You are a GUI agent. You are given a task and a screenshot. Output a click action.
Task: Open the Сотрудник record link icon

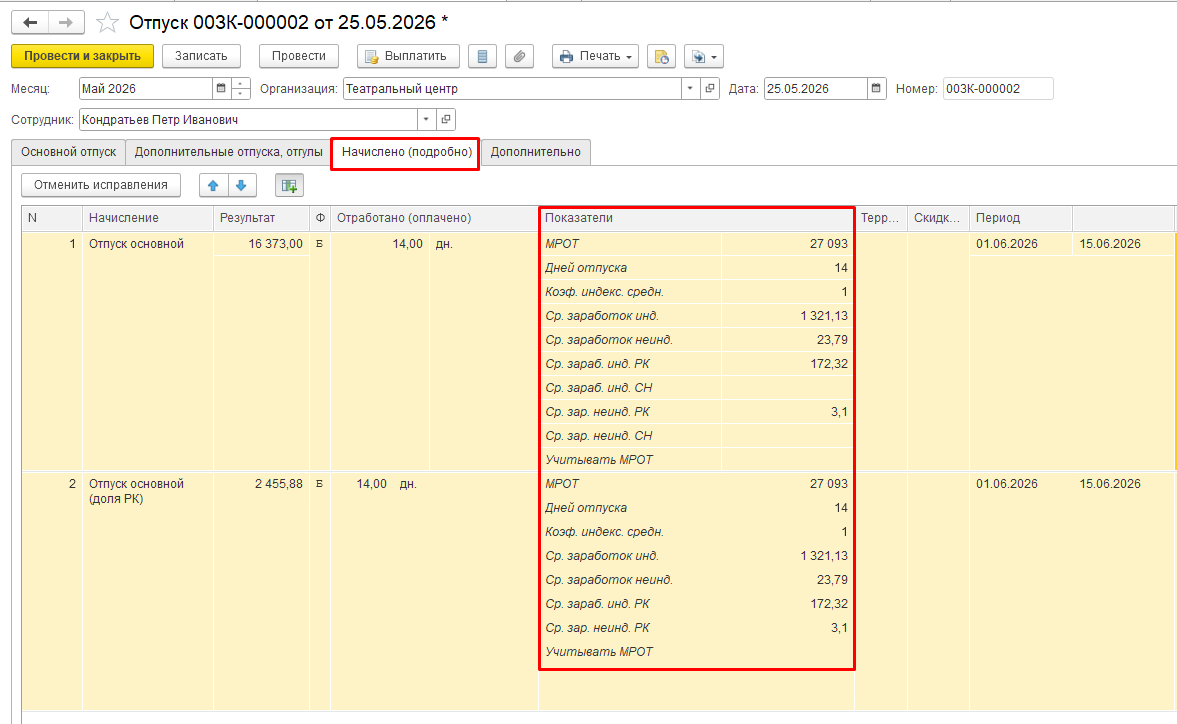tap(446, 119)
